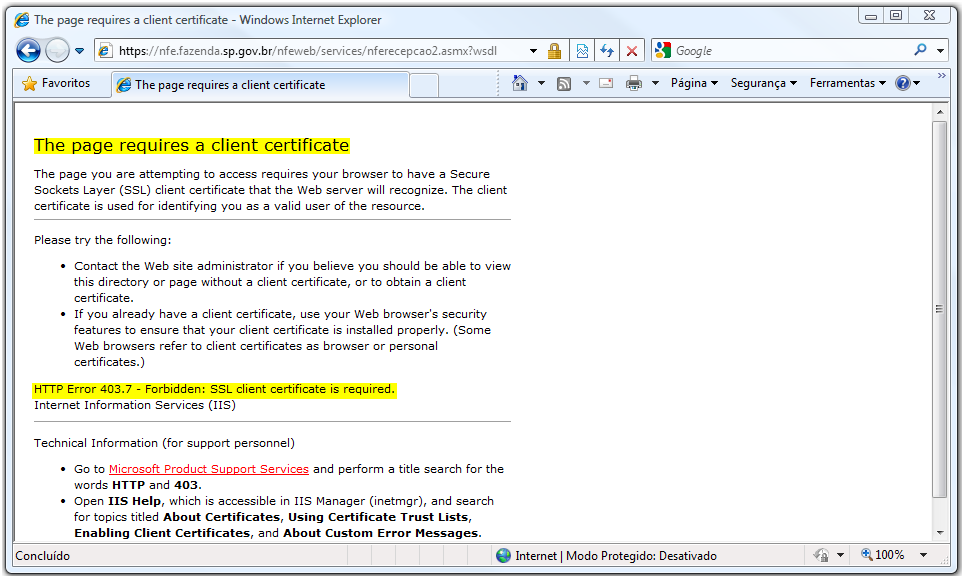Click the Forward navigation button

point(57,50)
